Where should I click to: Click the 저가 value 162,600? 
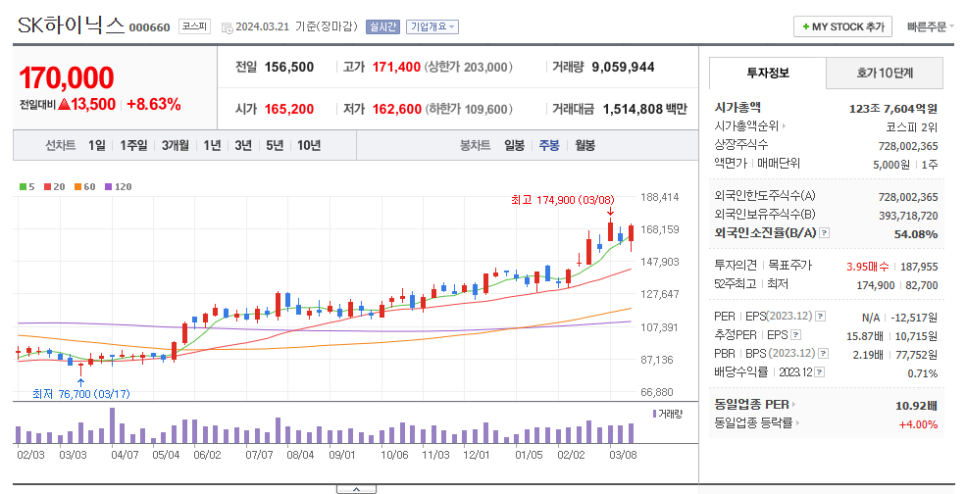tap(397, 109)
